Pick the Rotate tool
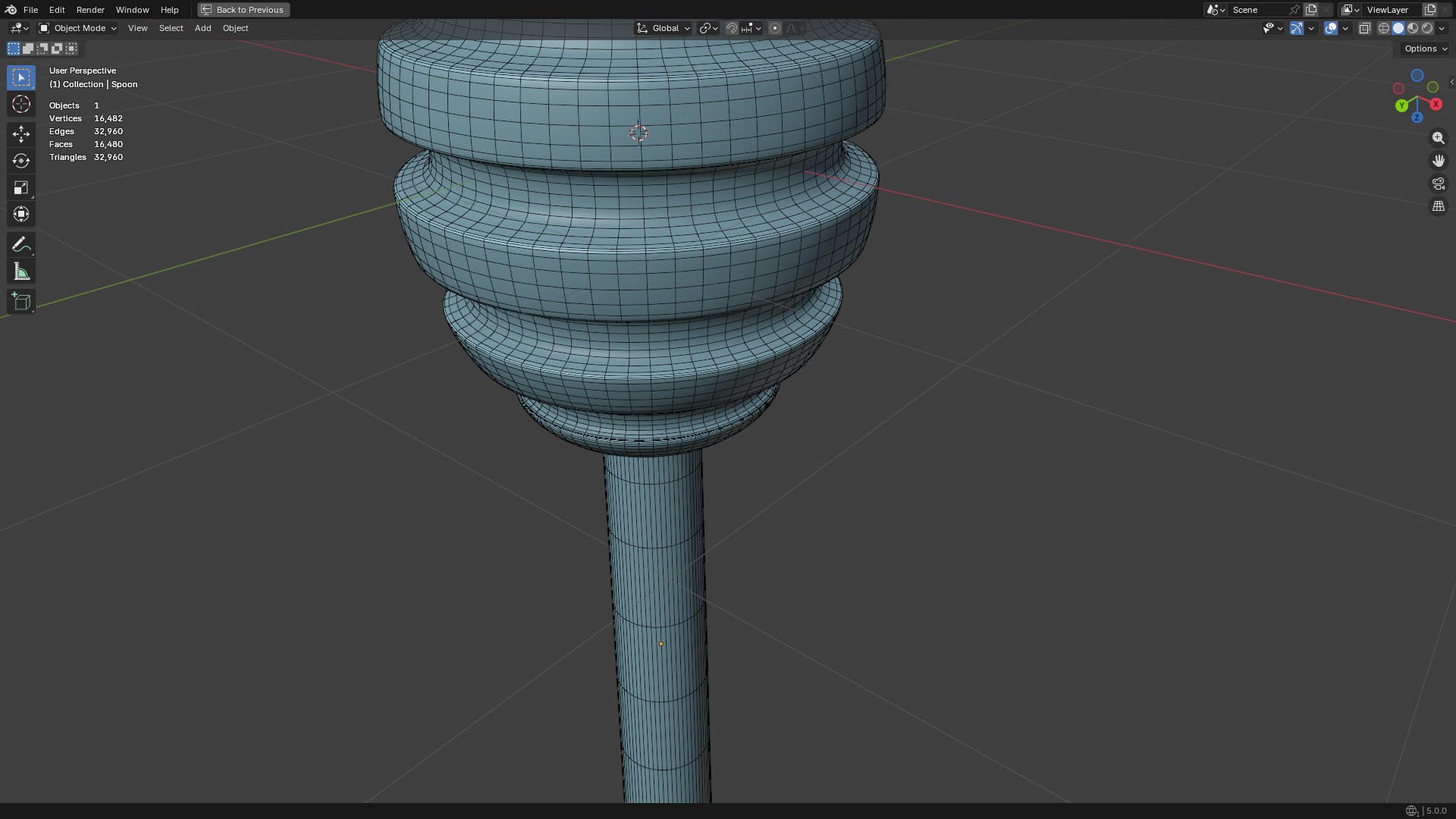The width and height of the screenshot is (1456, 819). coord(21,161)
